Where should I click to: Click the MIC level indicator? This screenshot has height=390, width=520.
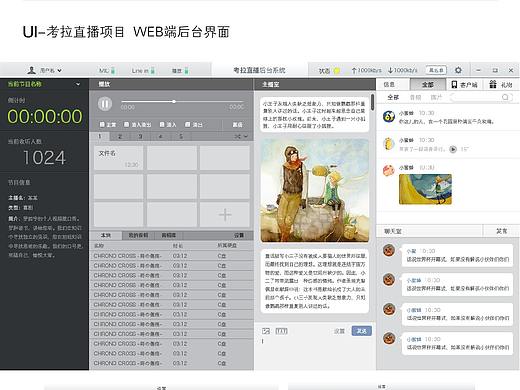[113, 70]
